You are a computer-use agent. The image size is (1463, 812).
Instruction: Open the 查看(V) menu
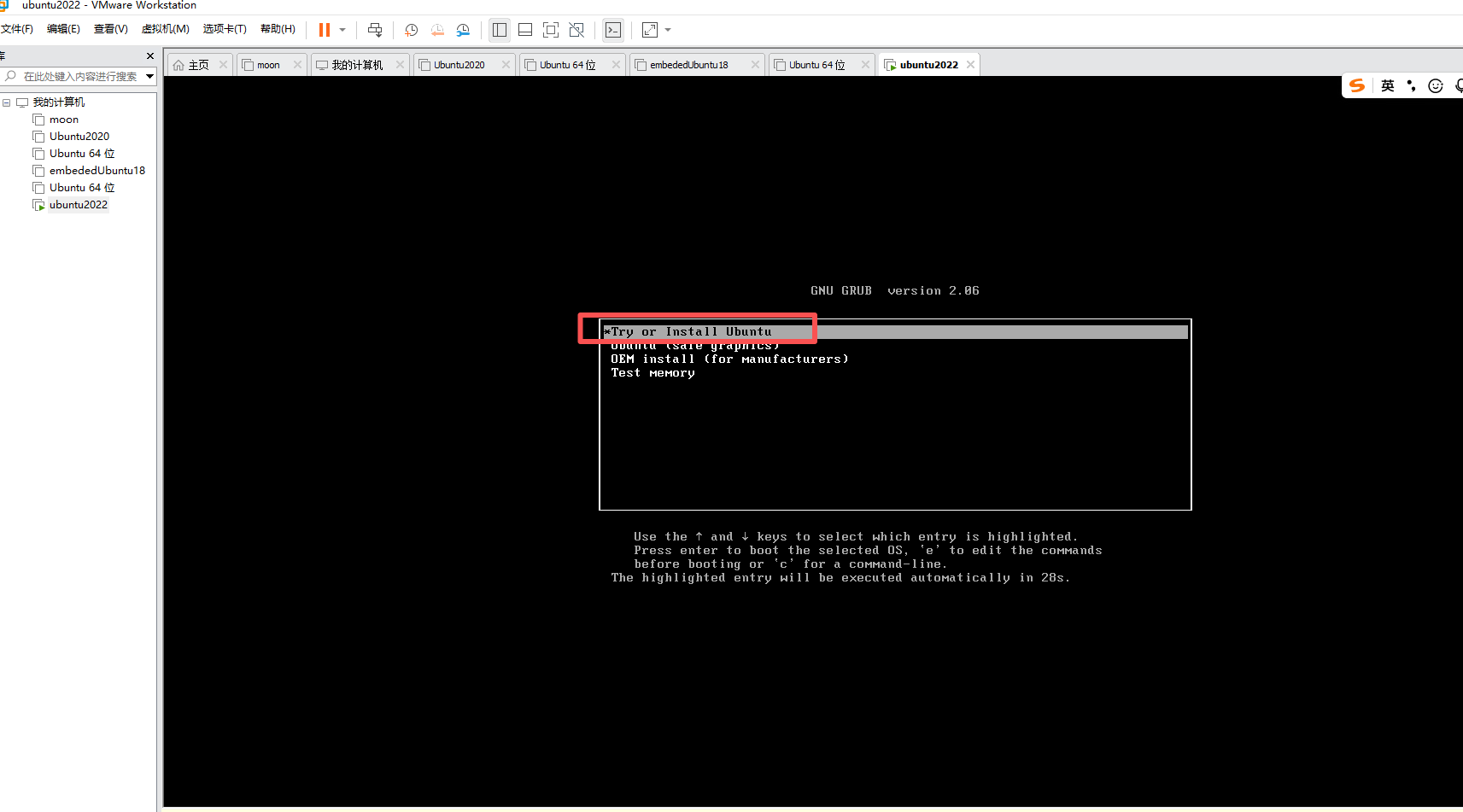click(x=111, y=29)
